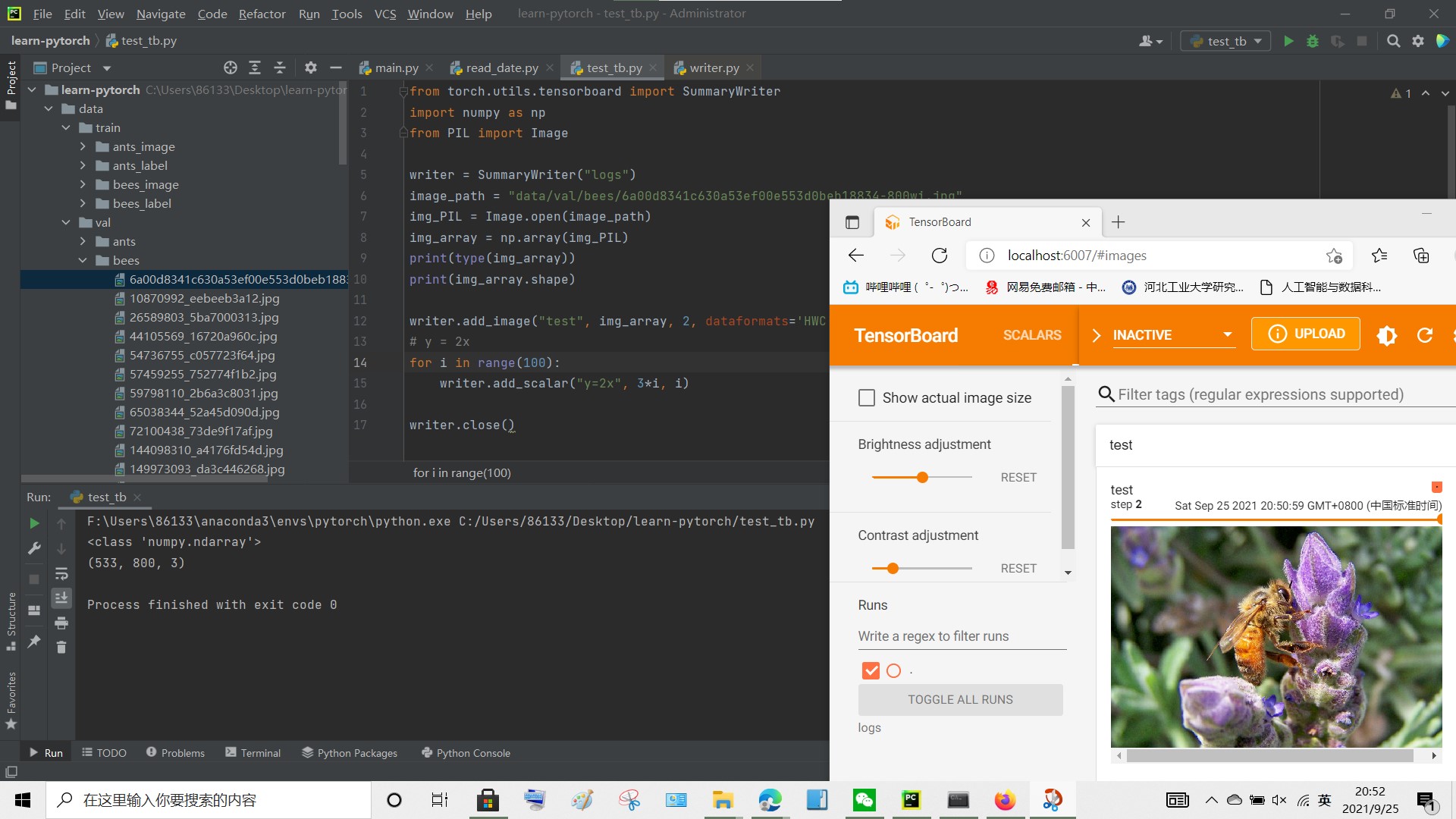Switch to the main.py editor tab
Screen dimensions: 1456x819
pos(396,67)
